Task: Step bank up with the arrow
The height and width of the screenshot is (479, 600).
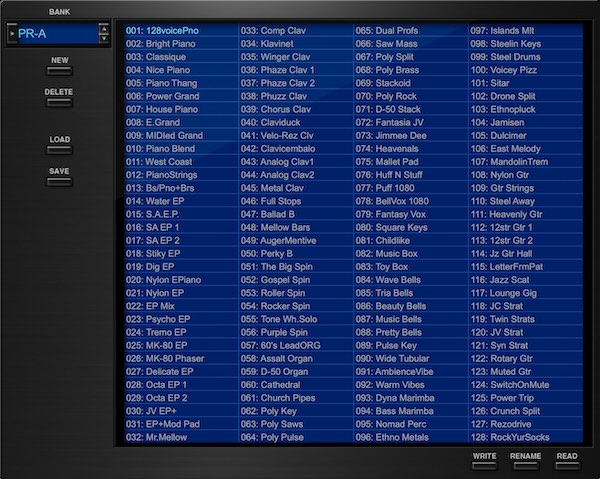Action: (104, 29)
